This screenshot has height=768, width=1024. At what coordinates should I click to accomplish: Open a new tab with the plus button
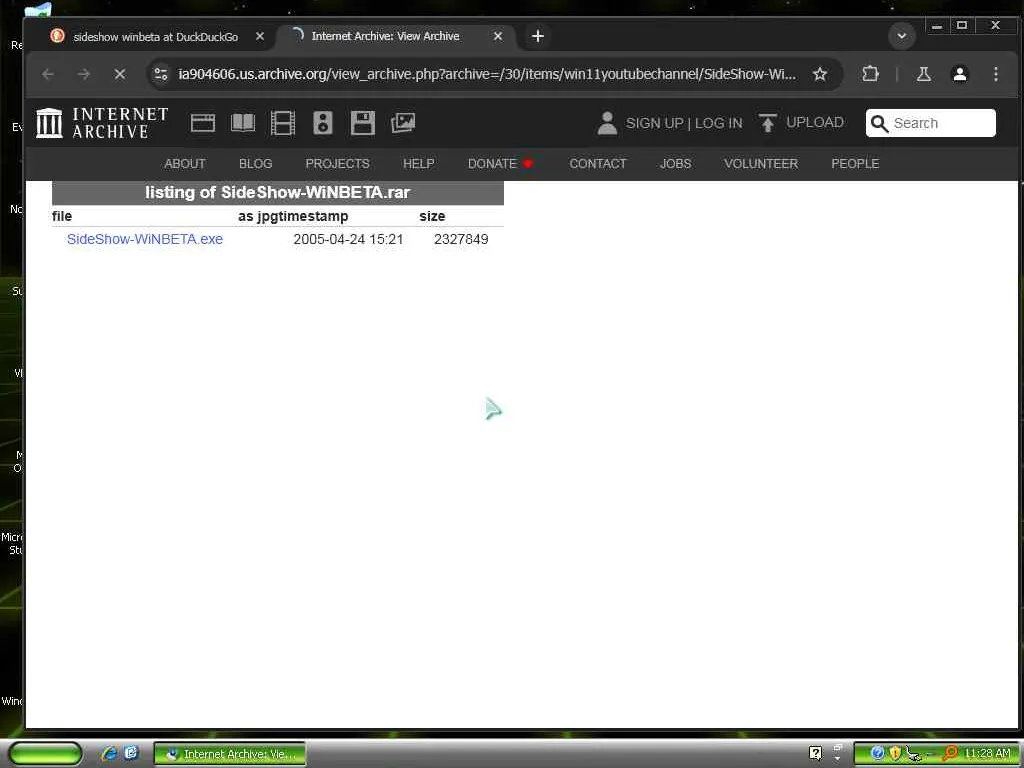click(537, 36)
